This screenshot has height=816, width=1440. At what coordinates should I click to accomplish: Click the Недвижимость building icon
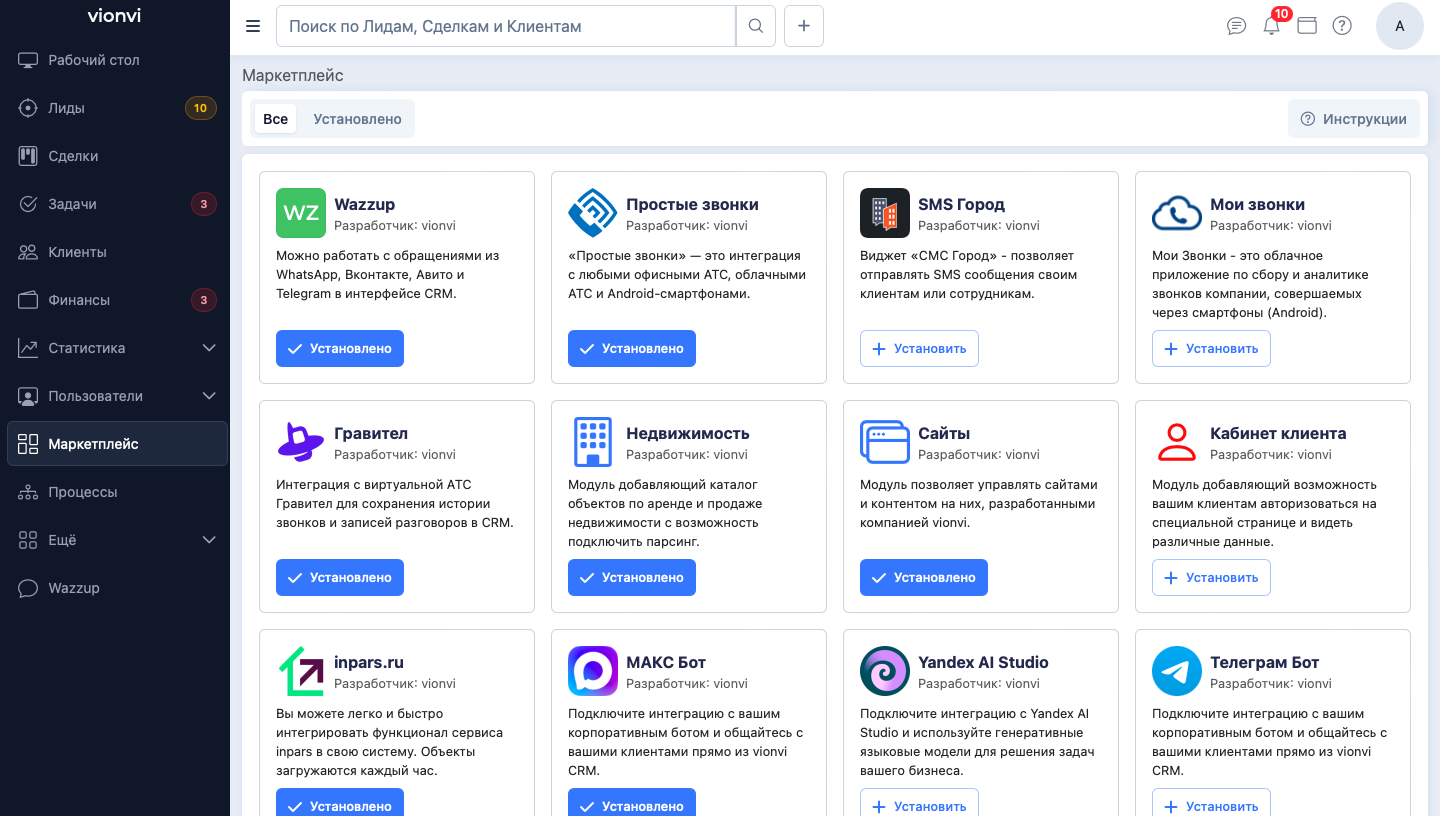pos(593,442)
